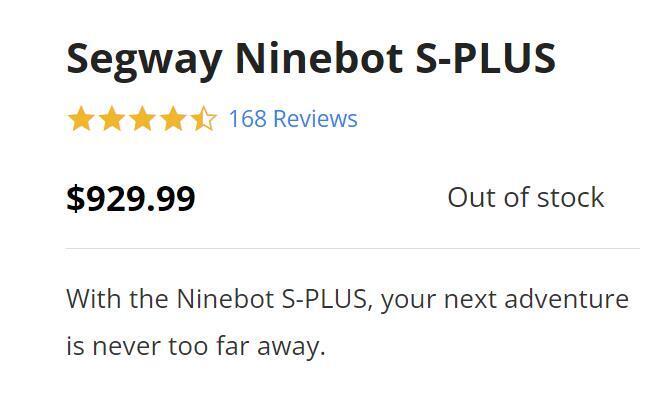This screenshot has width=652, height=416.
Task: Open the 168 Reviews link
Action: tap(292, 119)
